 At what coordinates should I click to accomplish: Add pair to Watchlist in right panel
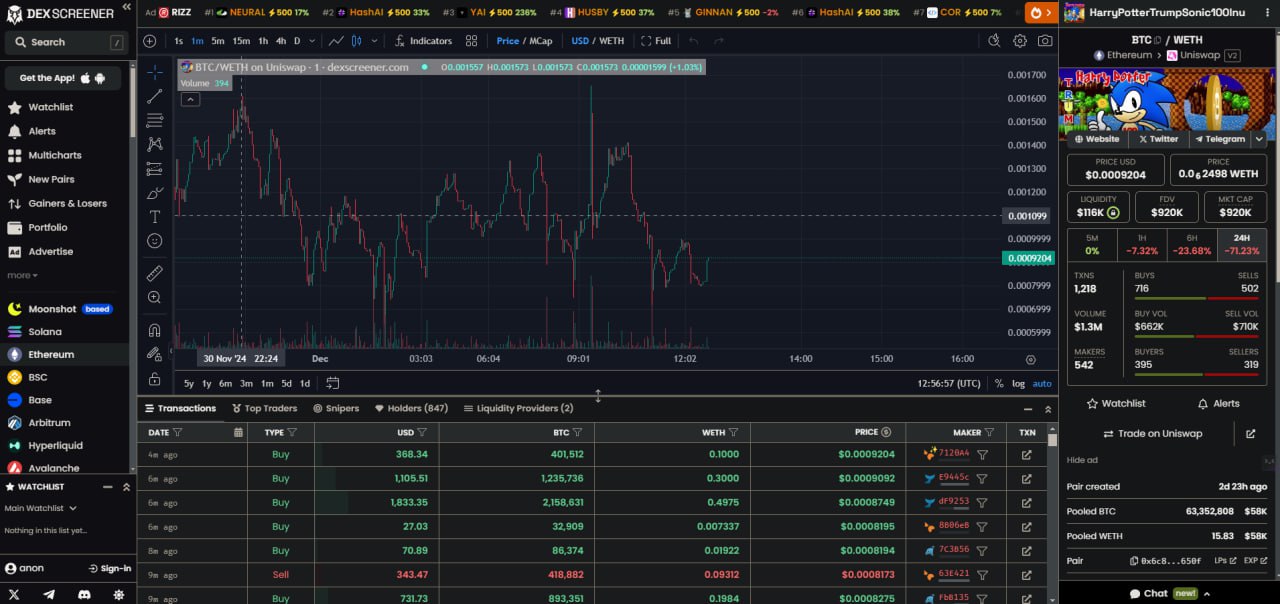[1116, 404]
